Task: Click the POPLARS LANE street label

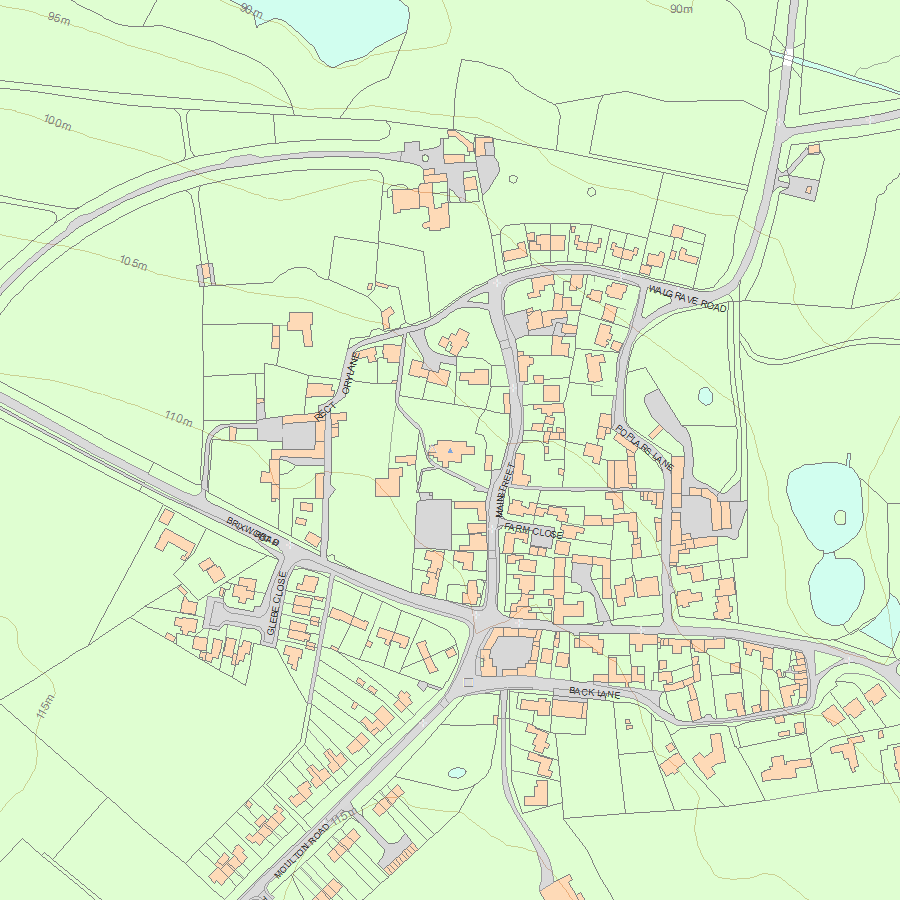Action: click(x=643, y=448)
